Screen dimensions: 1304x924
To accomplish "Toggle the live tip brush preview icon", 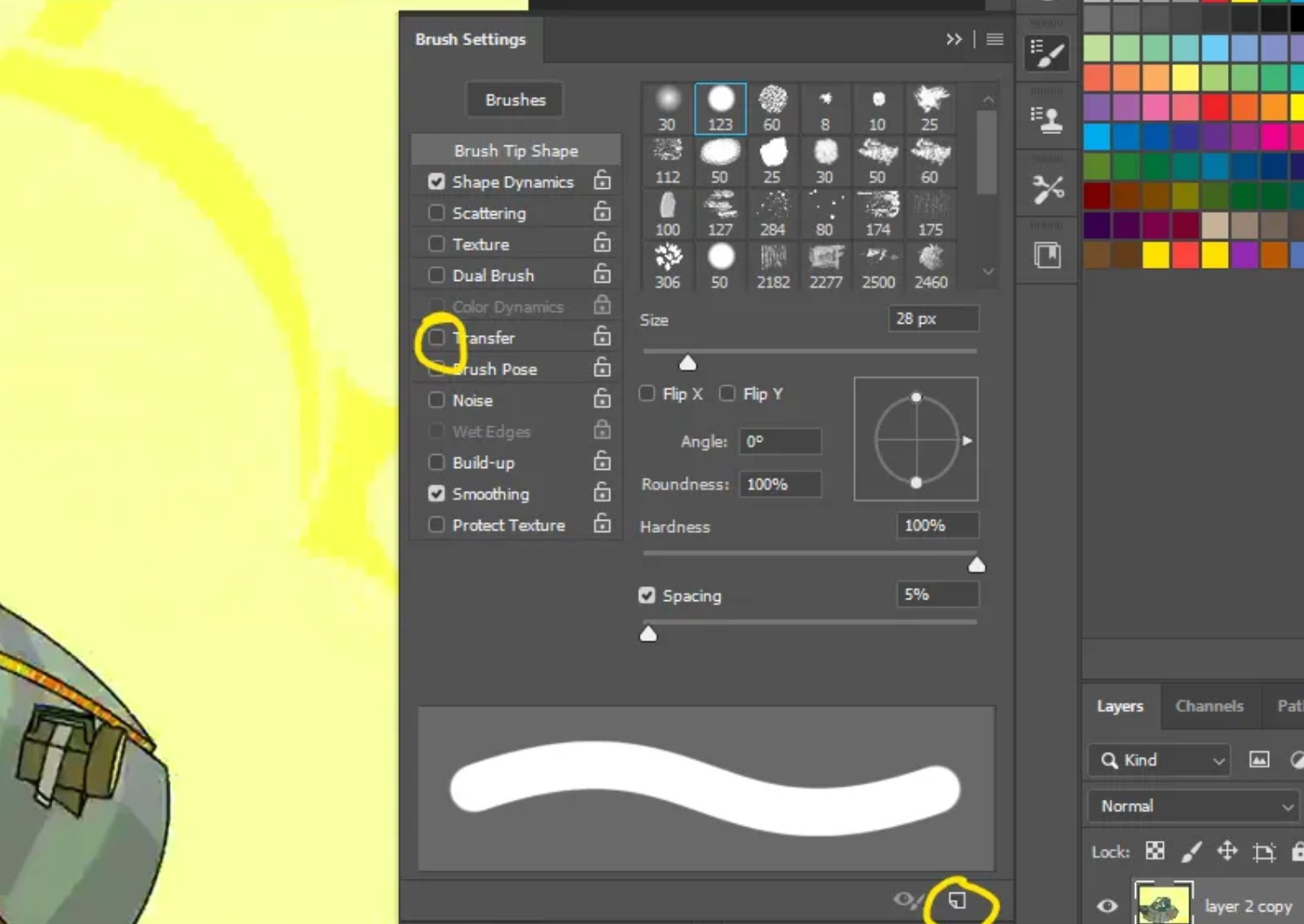I will (908, 900).
